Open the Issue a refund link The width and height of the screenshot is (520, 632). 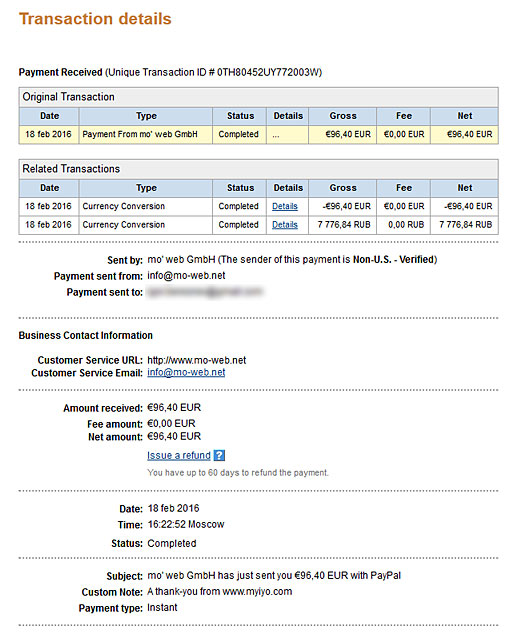point(179,455)
